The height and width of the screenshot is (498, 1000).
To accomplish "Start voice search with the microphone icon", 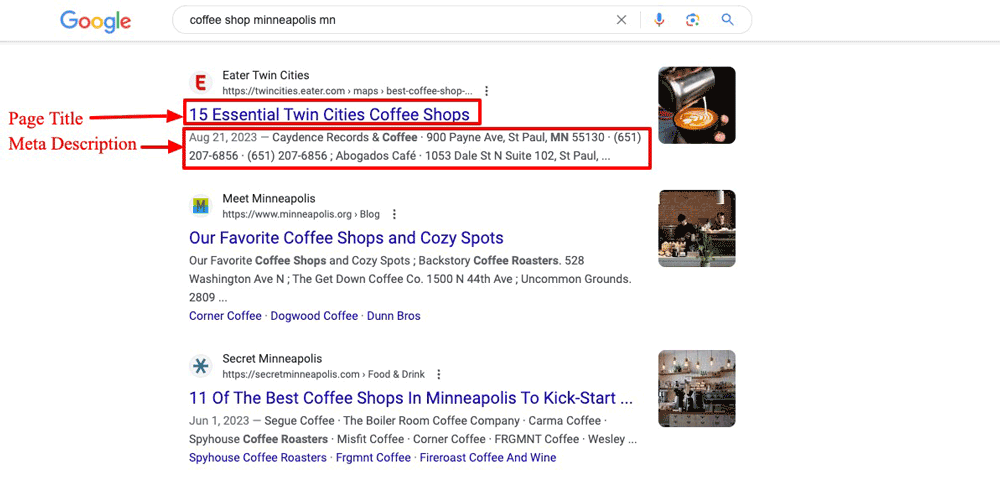I will coord(659,20).
